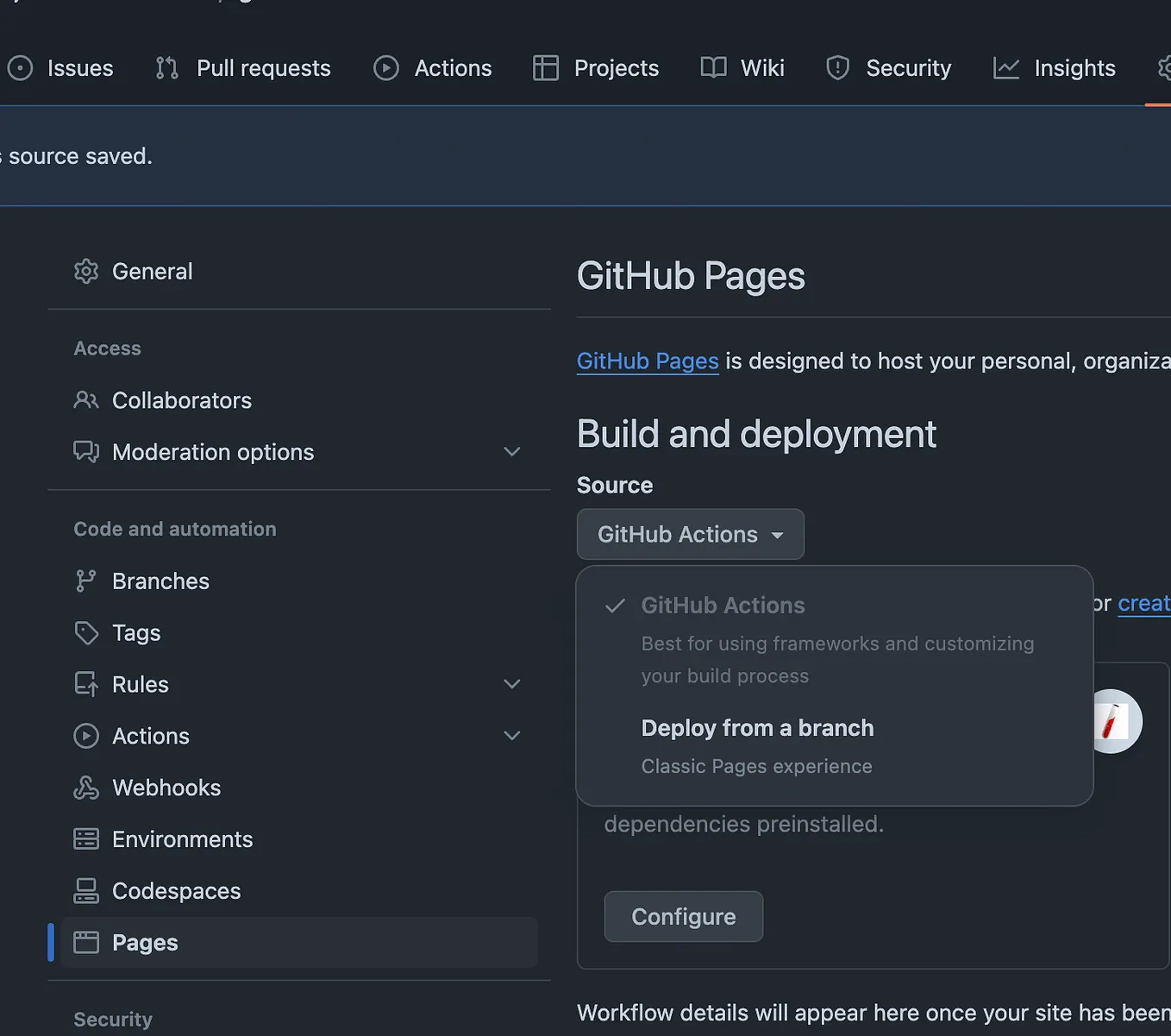1171x1036 pixels.
Task: Click the Security shield icon
Action: coord(838,68)
